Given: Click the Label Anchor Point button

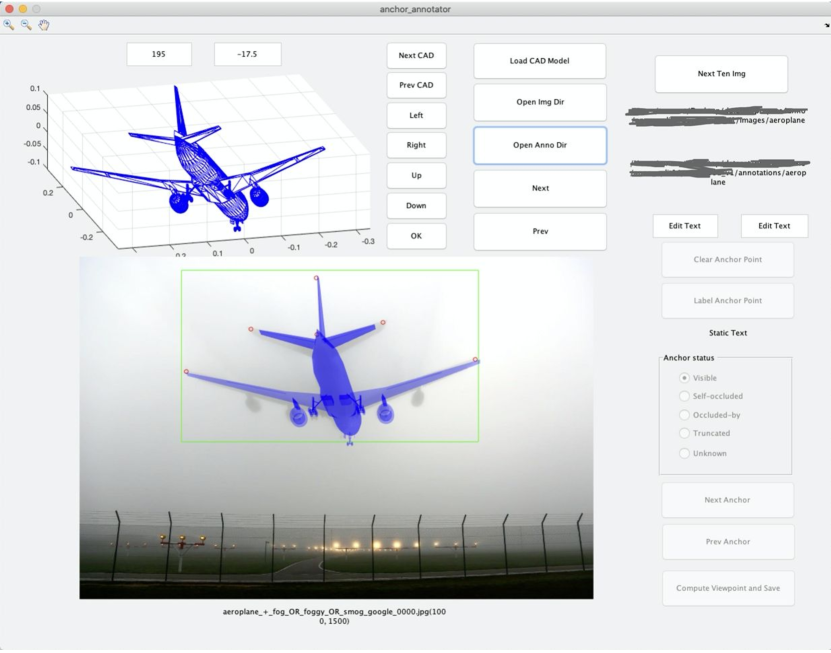Looking at the screenshot, I should (728, 301).
